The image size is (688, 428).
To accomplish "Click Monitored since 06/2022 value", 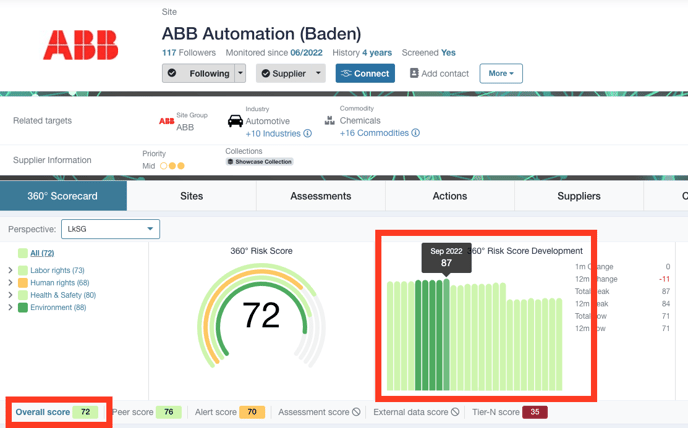I will [306, 53].
